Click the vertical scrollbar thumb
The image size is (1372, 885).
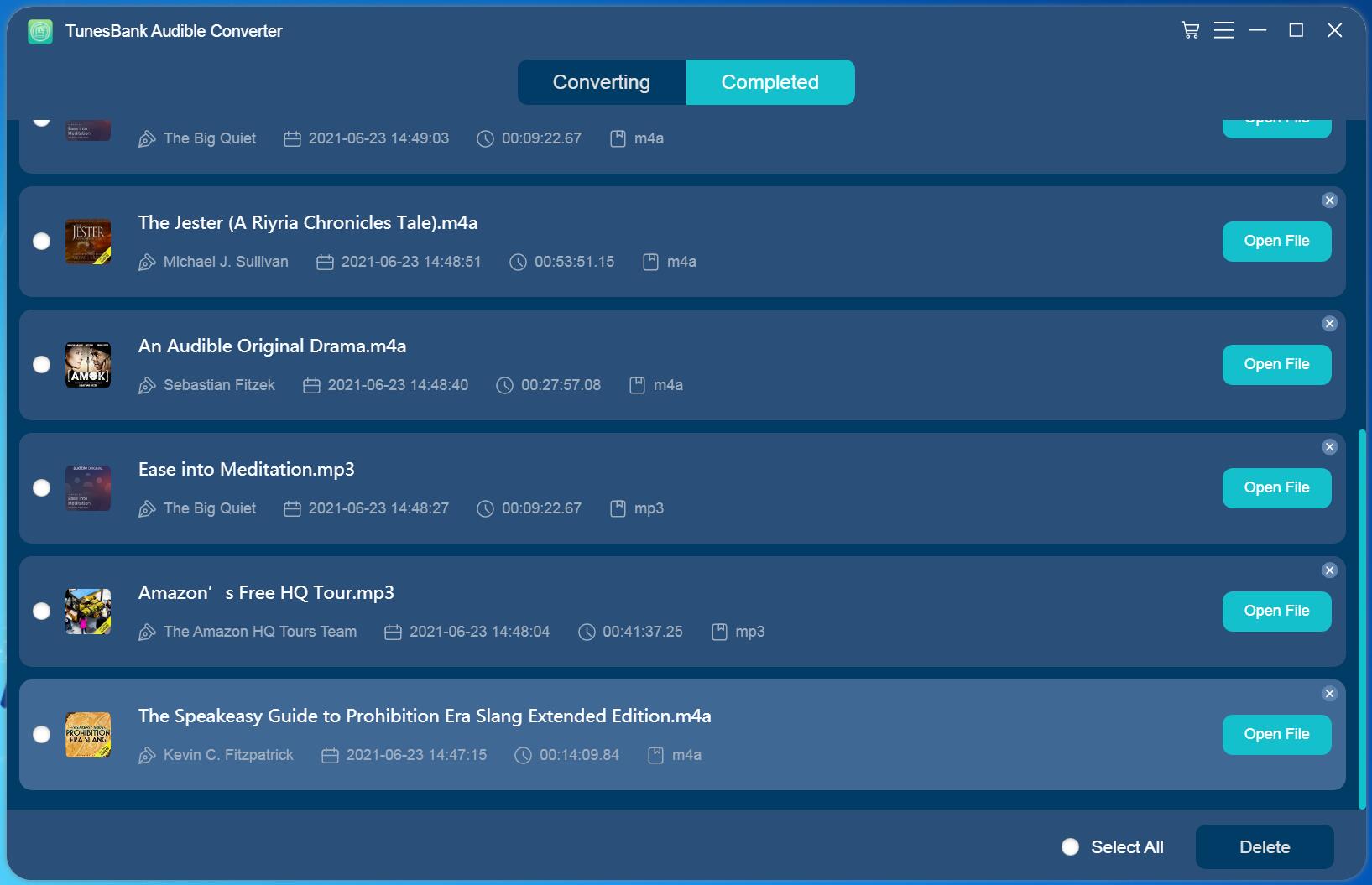coord(1362,619)
